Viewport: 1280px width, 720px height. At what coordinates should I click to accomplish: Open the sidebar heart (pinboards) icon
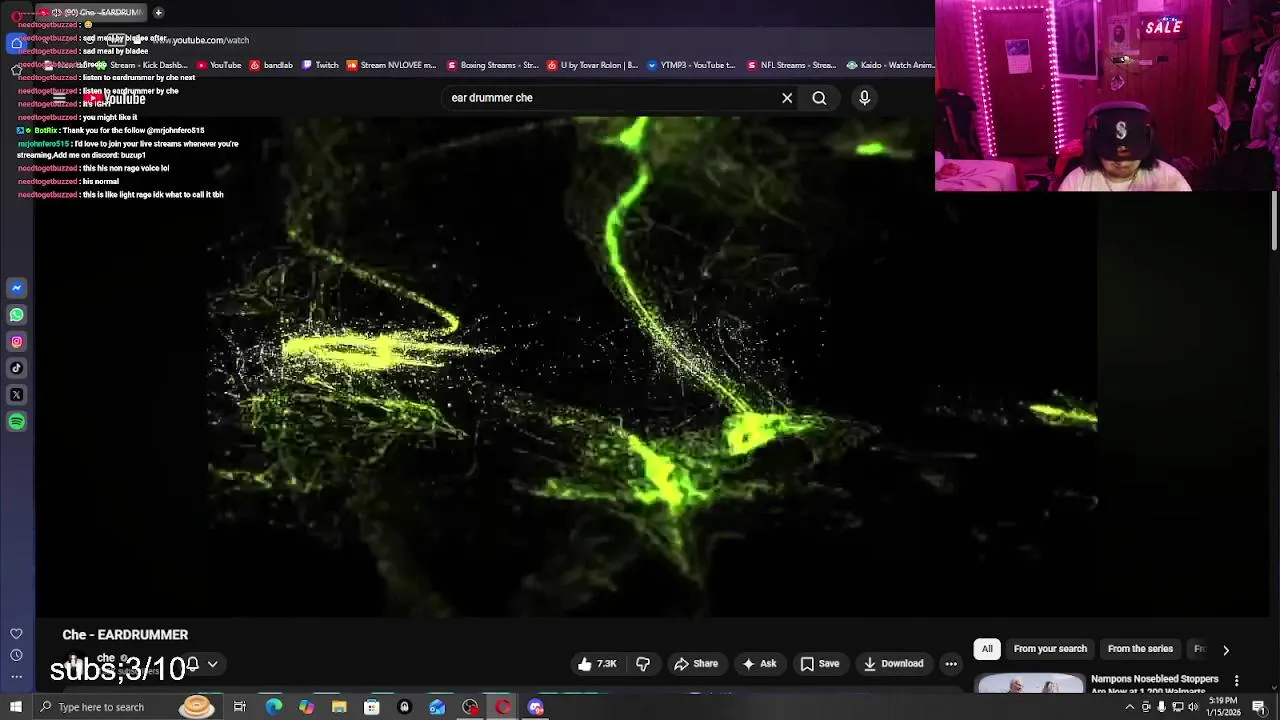[x=16, y=634]
